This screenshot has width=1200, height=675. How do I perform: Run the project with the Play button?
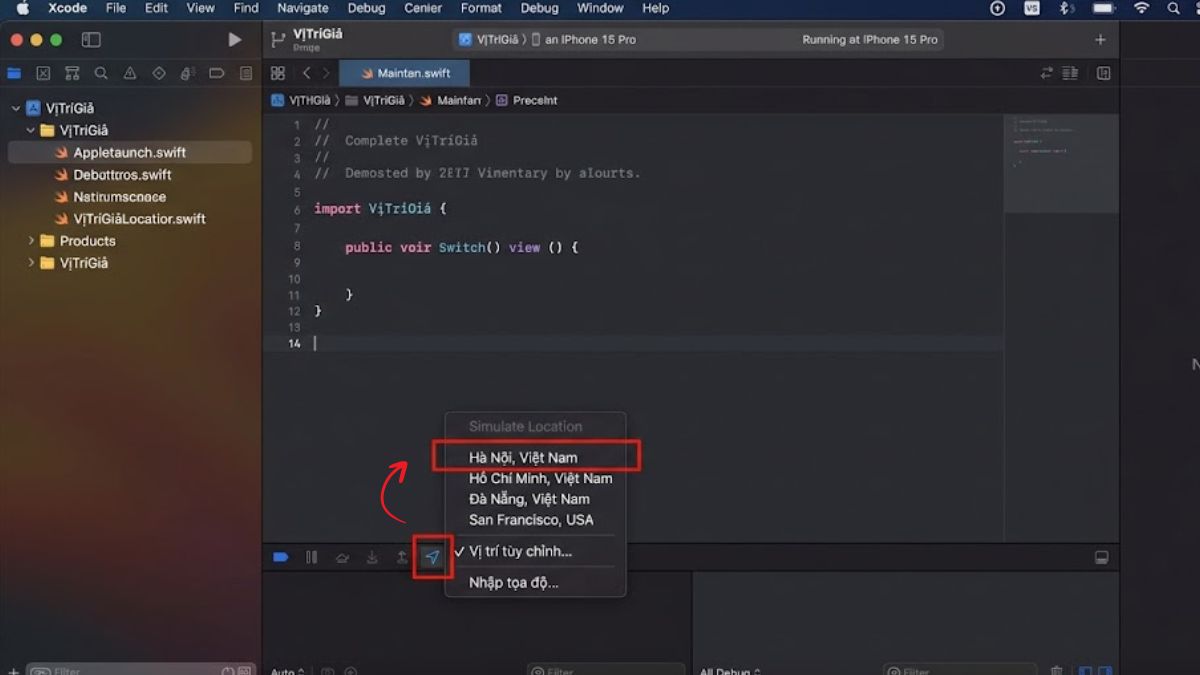234,40
